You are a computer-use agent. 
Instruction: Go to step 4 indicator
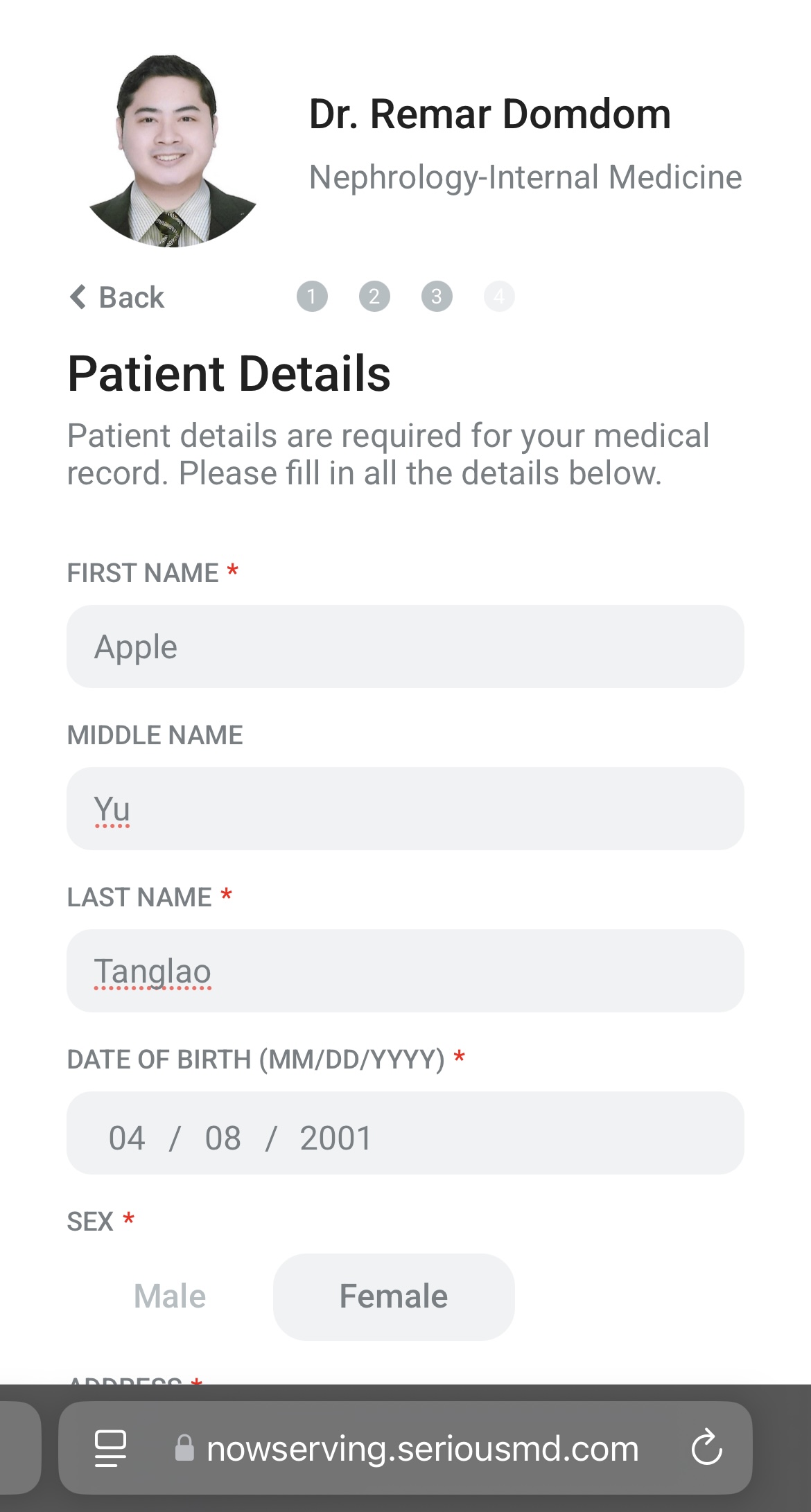[499, 297]
